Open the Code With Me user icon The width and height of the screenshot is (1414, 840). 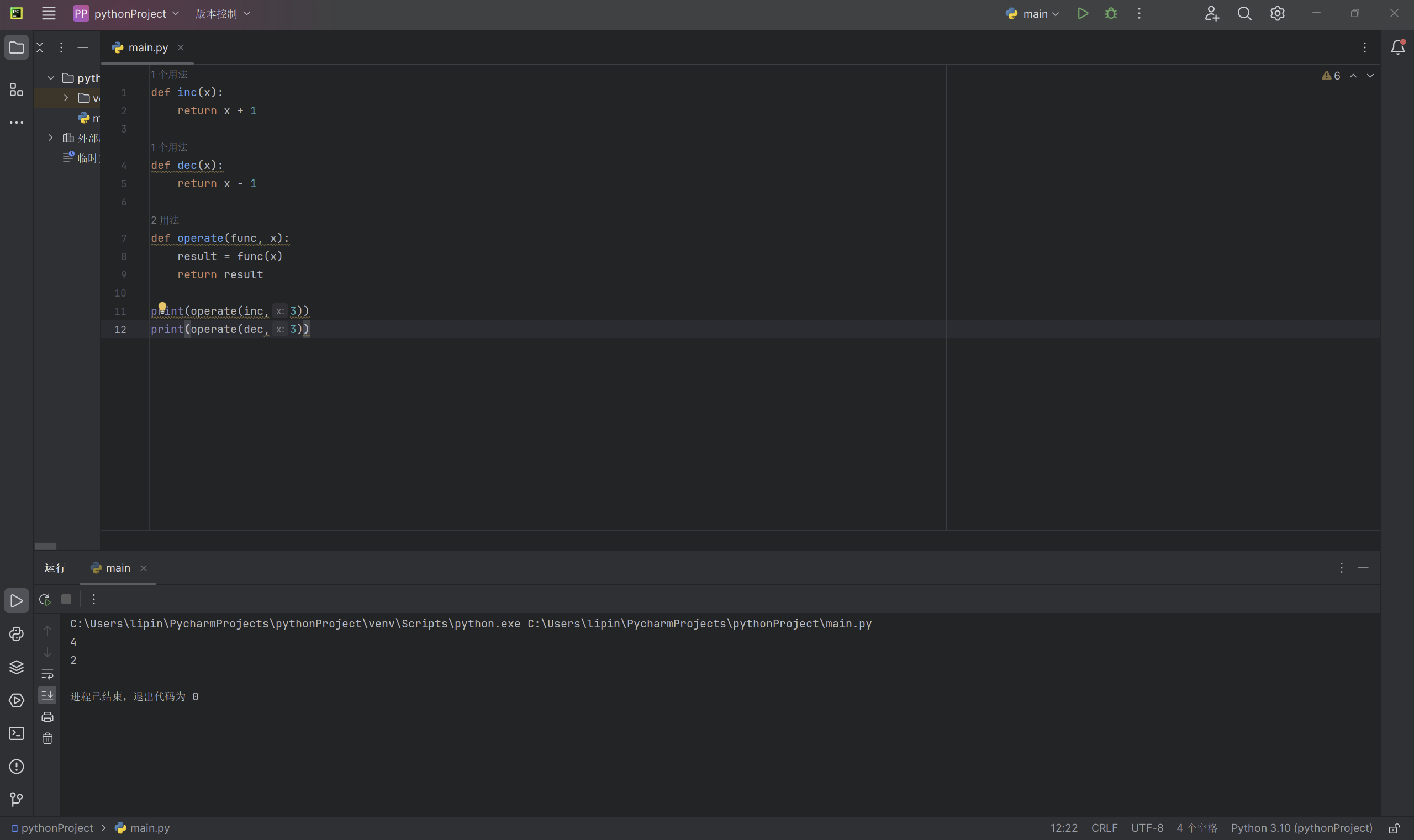tap(1211, 14)
